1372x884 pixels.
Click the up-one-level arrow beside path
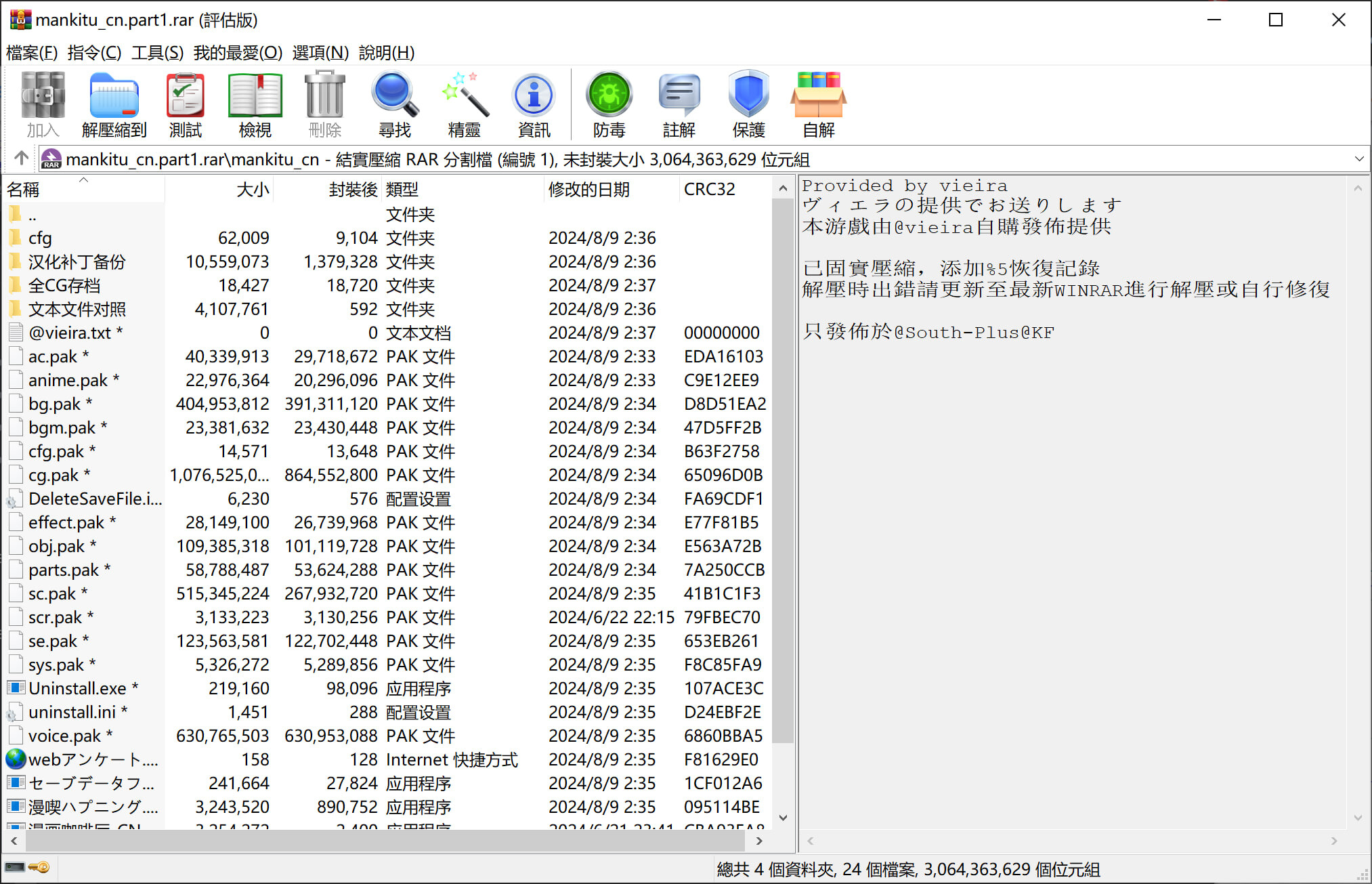click(x=21, y=159)
